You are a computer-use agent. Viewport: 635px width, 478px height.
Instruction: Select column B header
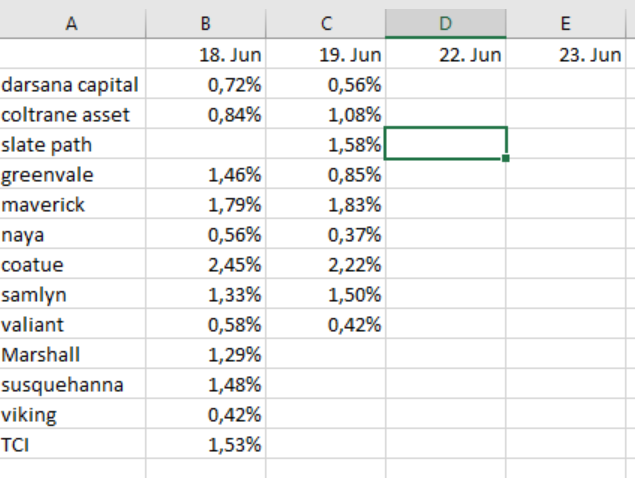pos(205,24)
